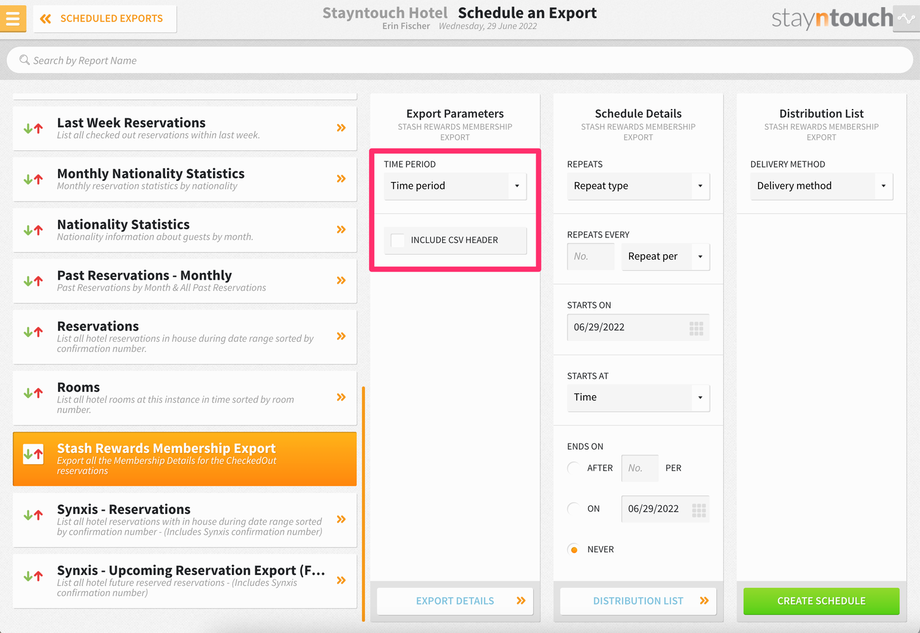Open the Ends On calendar icon

(x=699, y=510)
